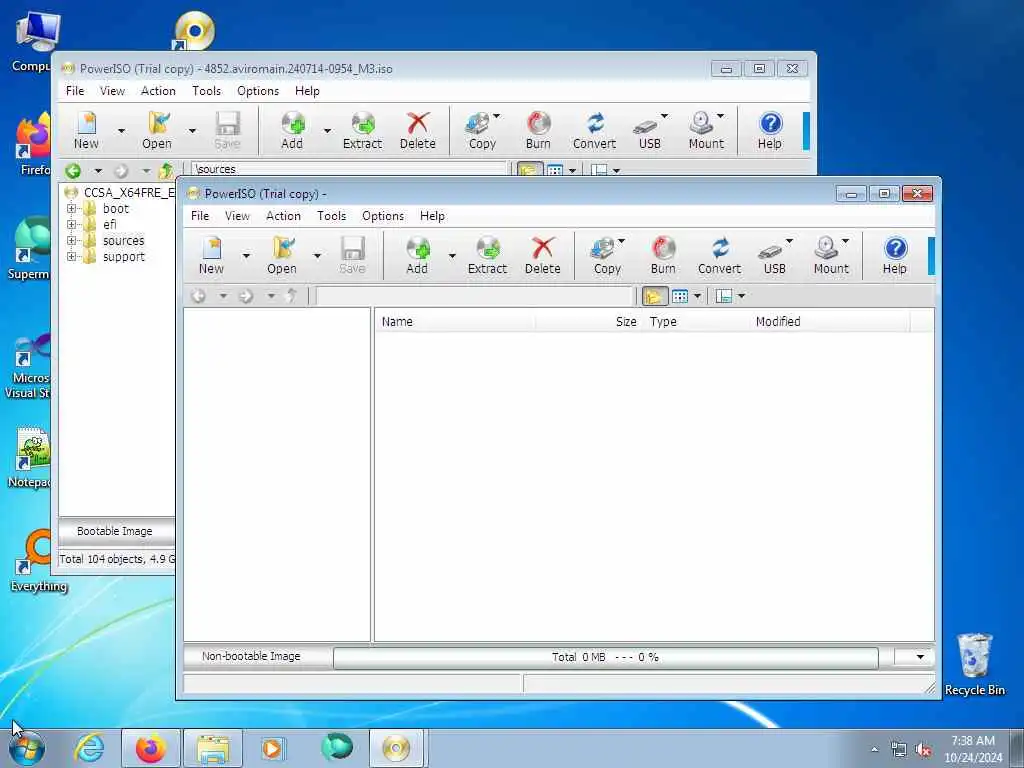Open Recycle Bin desktop icon
The height and width of the screenshot is (768, 1024).
tap(974, 664)
